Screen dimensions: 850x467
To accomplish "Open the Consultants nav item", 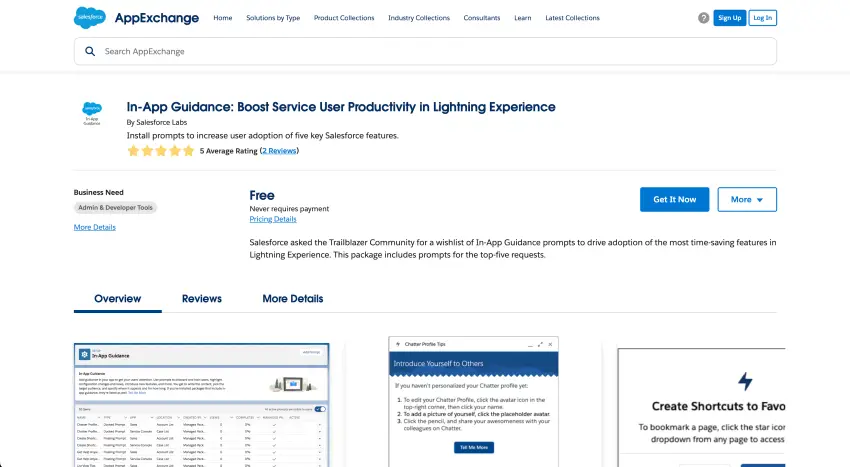I will click(x=483, y=18).
